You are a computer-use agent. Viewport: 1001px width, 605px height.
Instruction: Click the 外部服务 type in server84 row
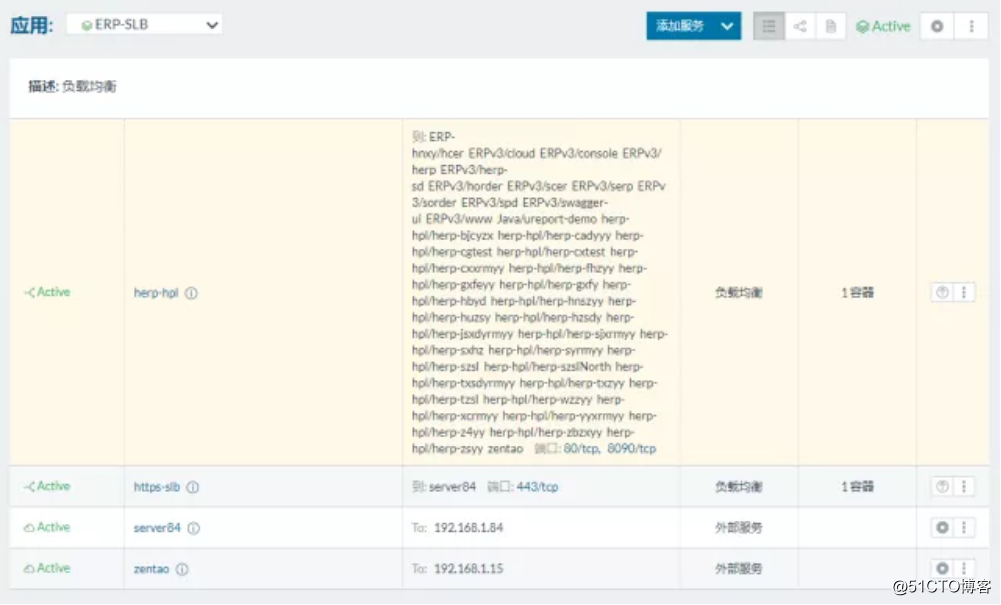point(739,527)
